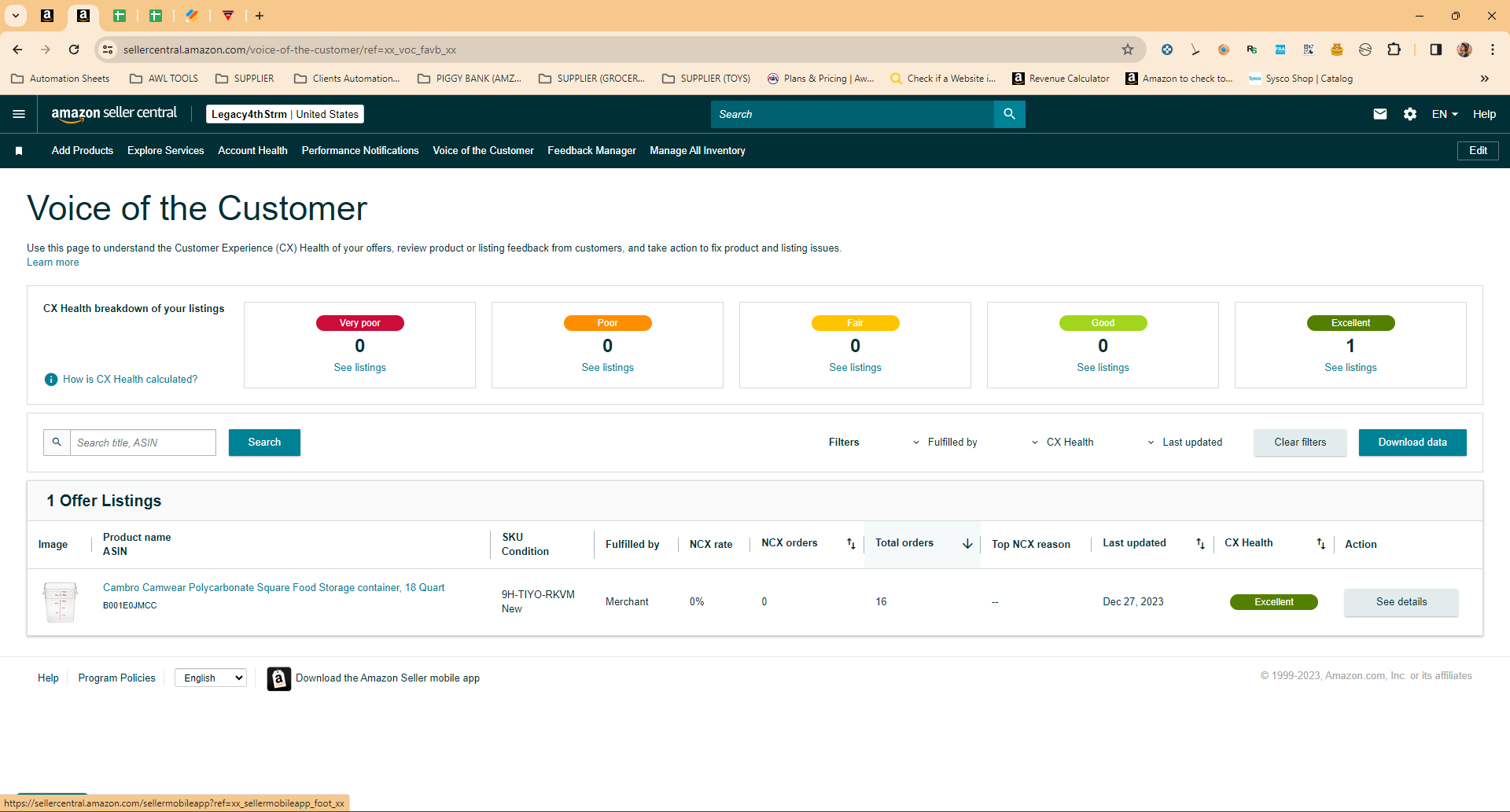Open Feedback Manager
Image resolution: width=1510 pixels, height=812 pixels.
(x=591, y=151)
